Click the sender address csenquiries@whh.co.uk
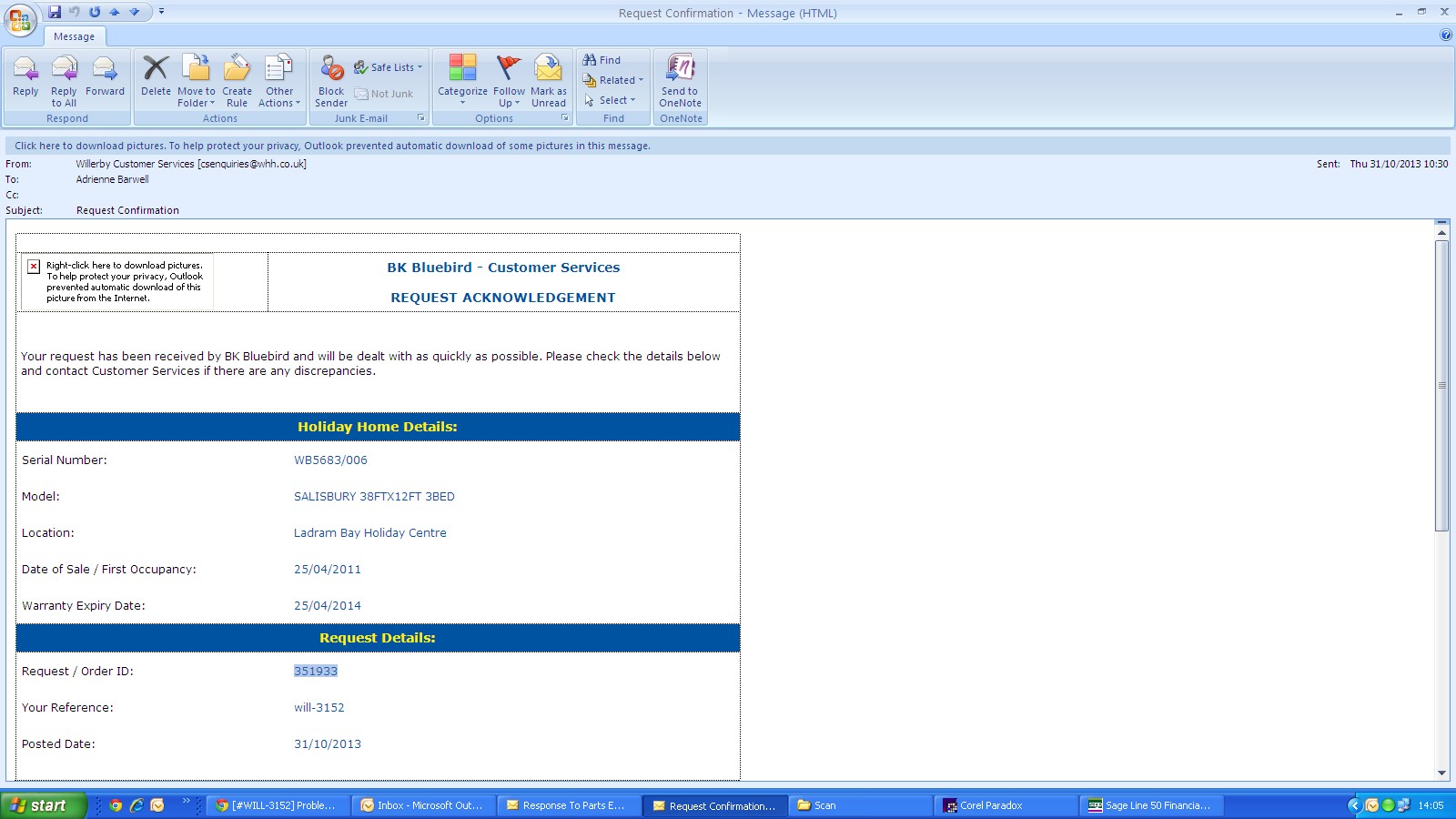1456x819 pixels. click(252, 164)
